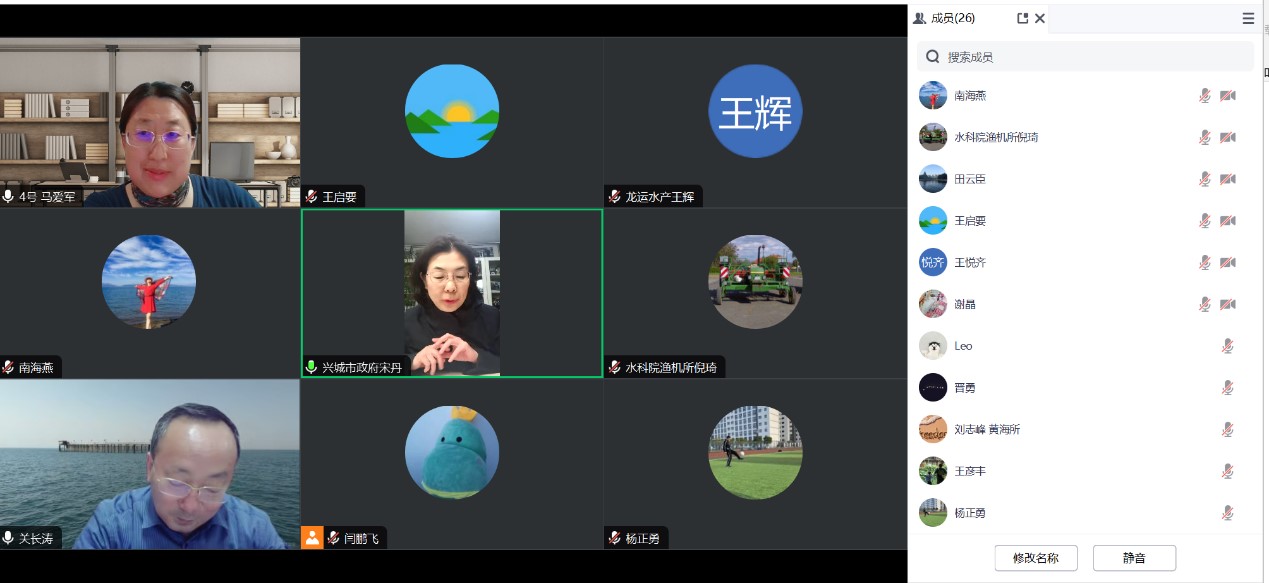This screenshot has width=1269, height=583.
Task: Click the camera-off icon for 田云臣
Action: [x=1227, y=179]
